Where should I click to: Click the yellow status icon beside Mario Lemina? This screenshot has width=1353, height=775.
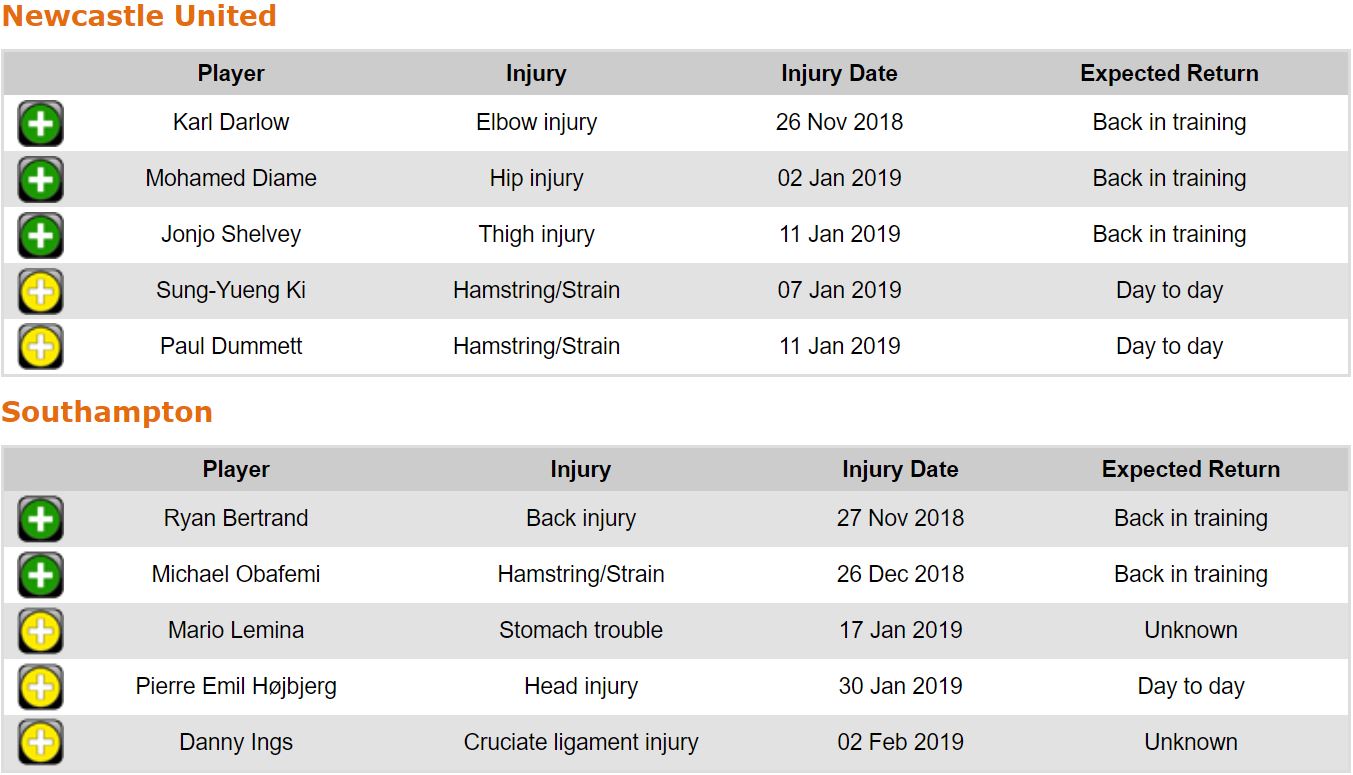coord(40,632)
